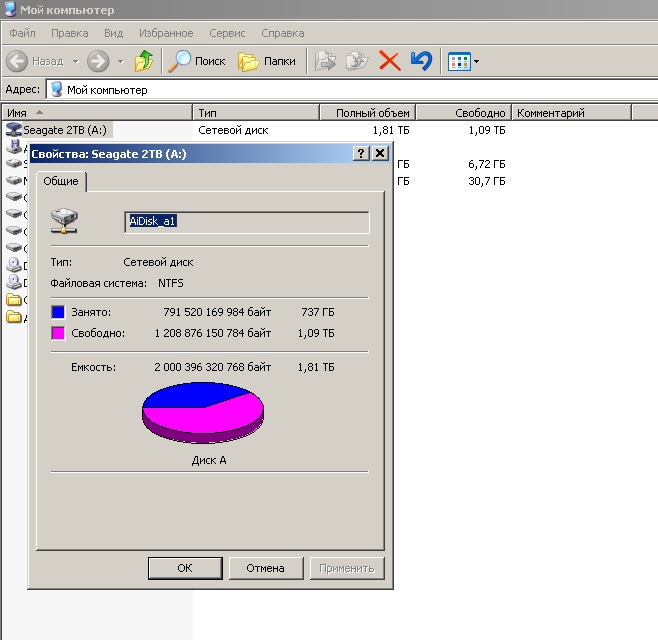658x640 pixels.
Task: Expand the Back button history arrow
Action: click(x=73, y=61)
